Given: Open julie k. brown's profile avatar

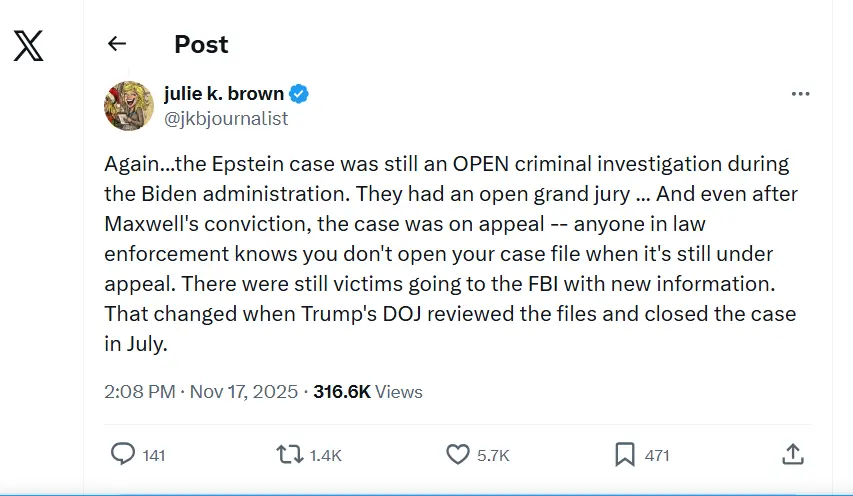Looking at the screenshot, I should (x=128, y=105).
